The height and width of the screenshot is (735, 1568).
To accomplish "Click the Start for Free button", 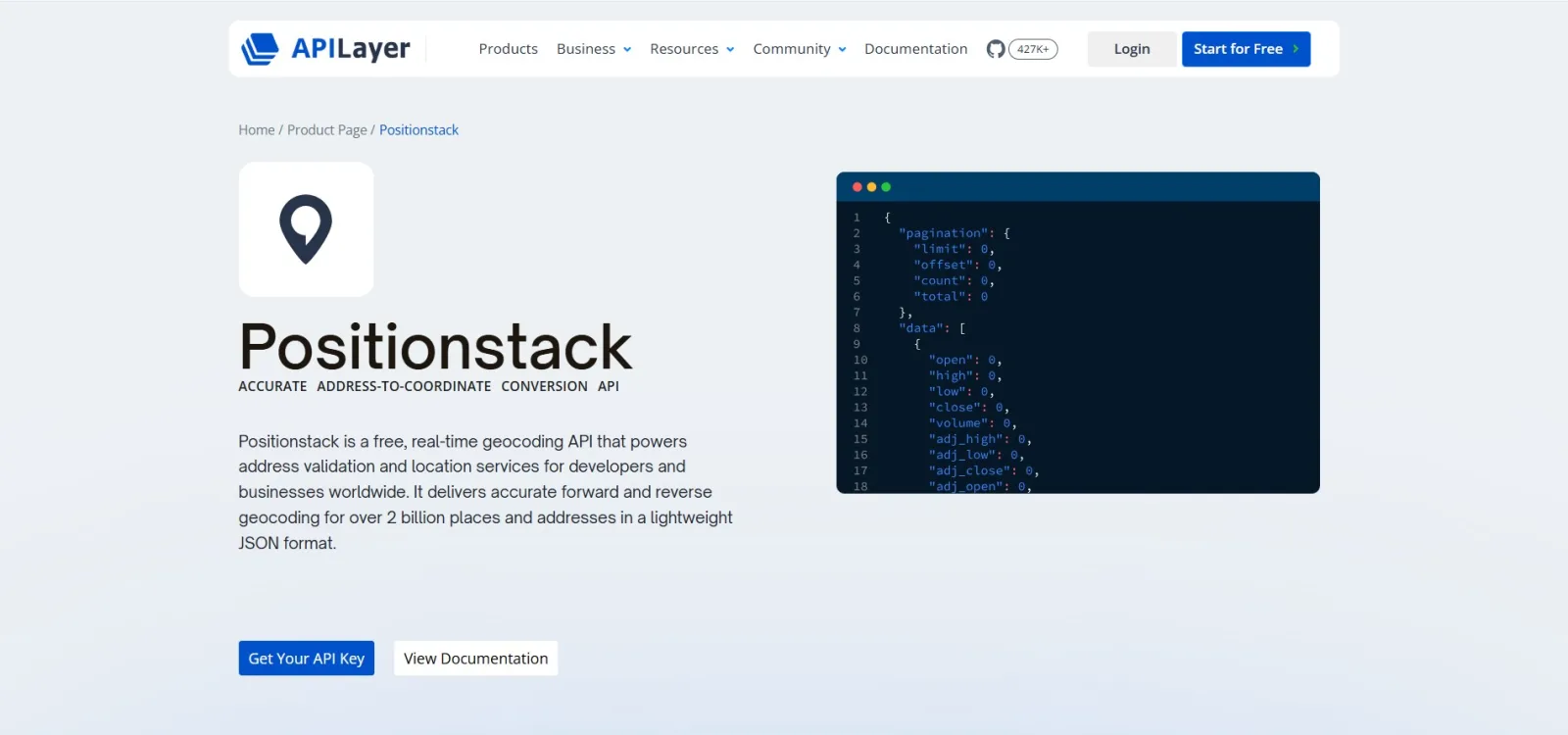I will click(x=1246, y=49).
